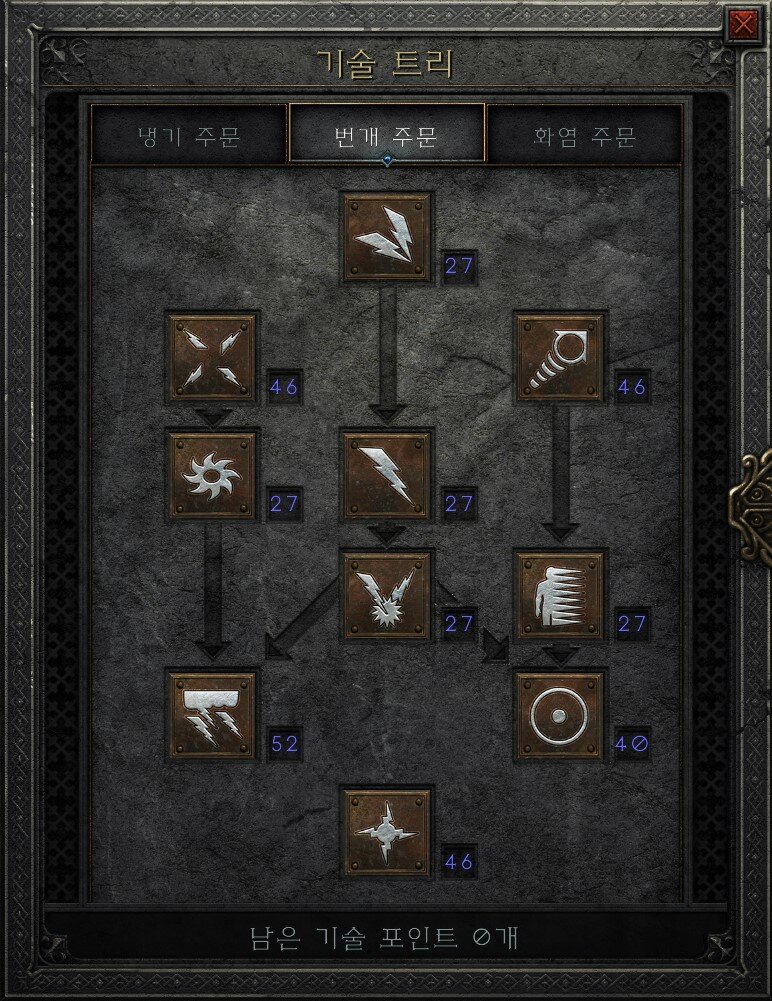Choose the Nova skill icon
The height and width of the screenshot is (1001, 772).
[x=213, y=476]
